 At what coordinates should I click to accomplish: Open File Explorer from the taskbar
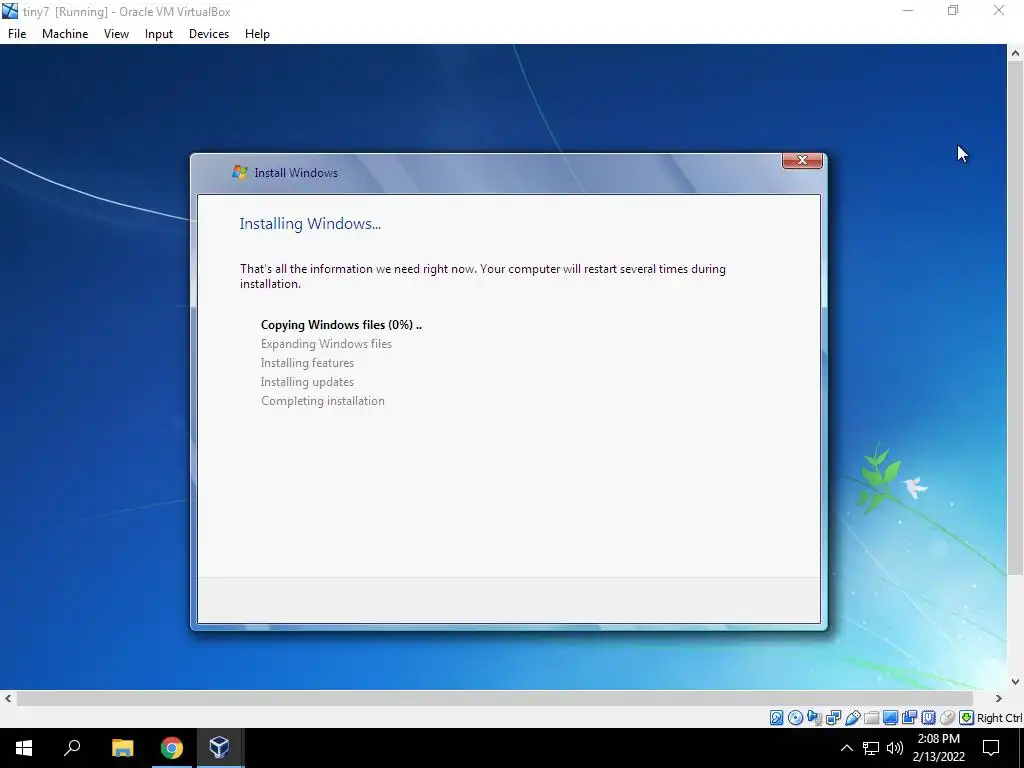point(122,748)
